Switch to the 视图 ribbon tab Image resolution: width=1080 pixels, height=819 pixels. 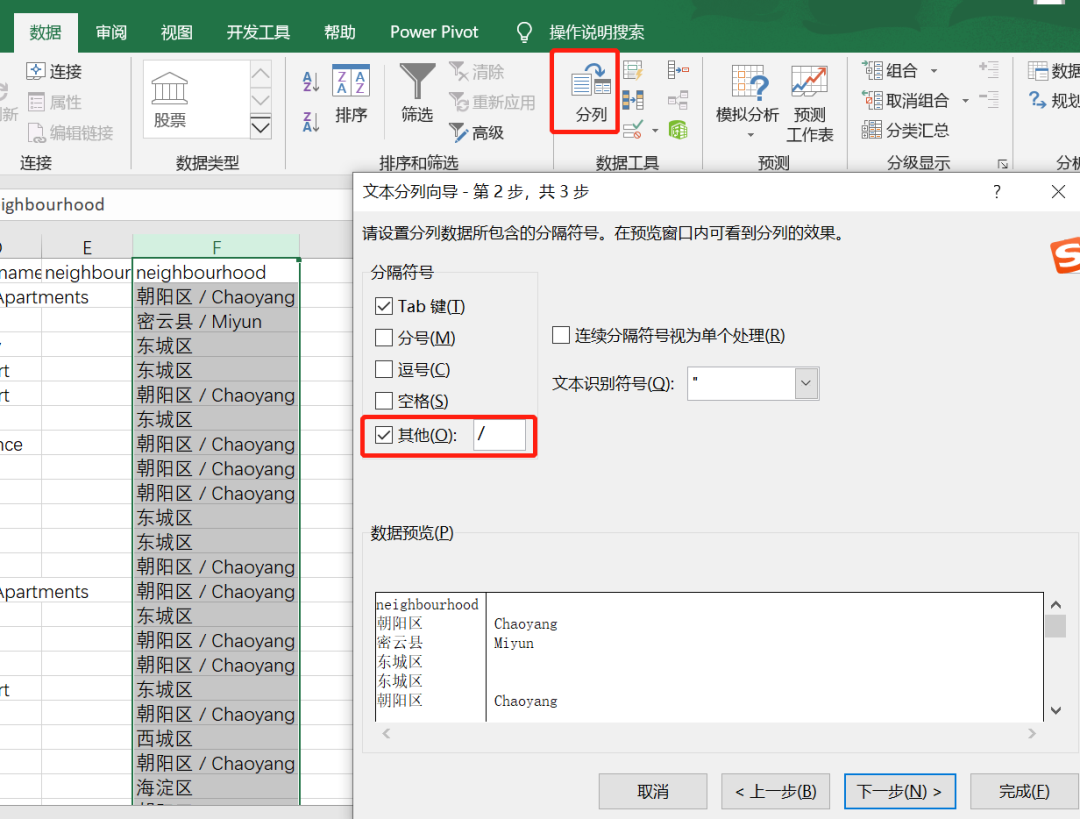pos(176,32)
